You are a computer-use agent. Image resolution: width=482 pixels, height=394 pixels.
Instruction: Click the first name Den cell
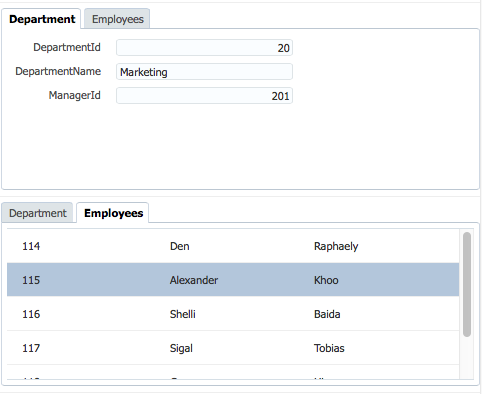point(179,246)
